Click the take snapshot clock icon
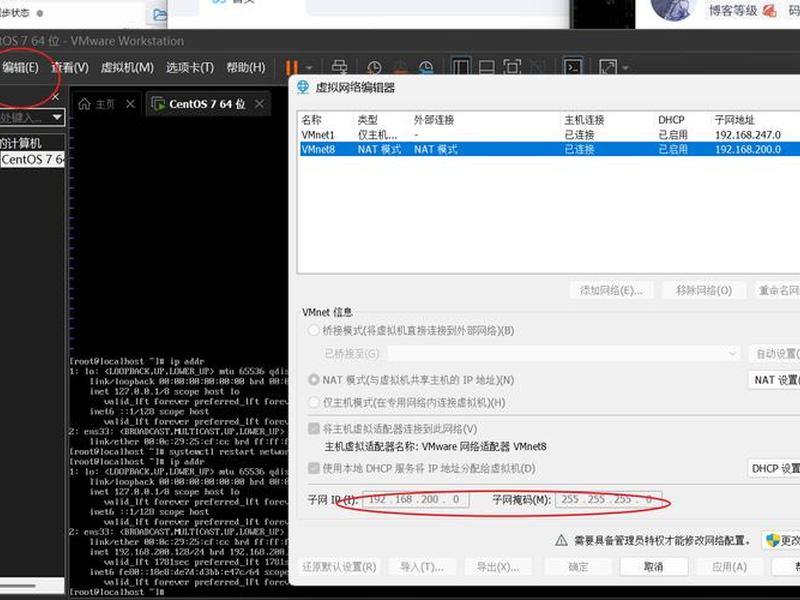Image resolution: width=800 pixels, height=600 pixels. (374, 68)
